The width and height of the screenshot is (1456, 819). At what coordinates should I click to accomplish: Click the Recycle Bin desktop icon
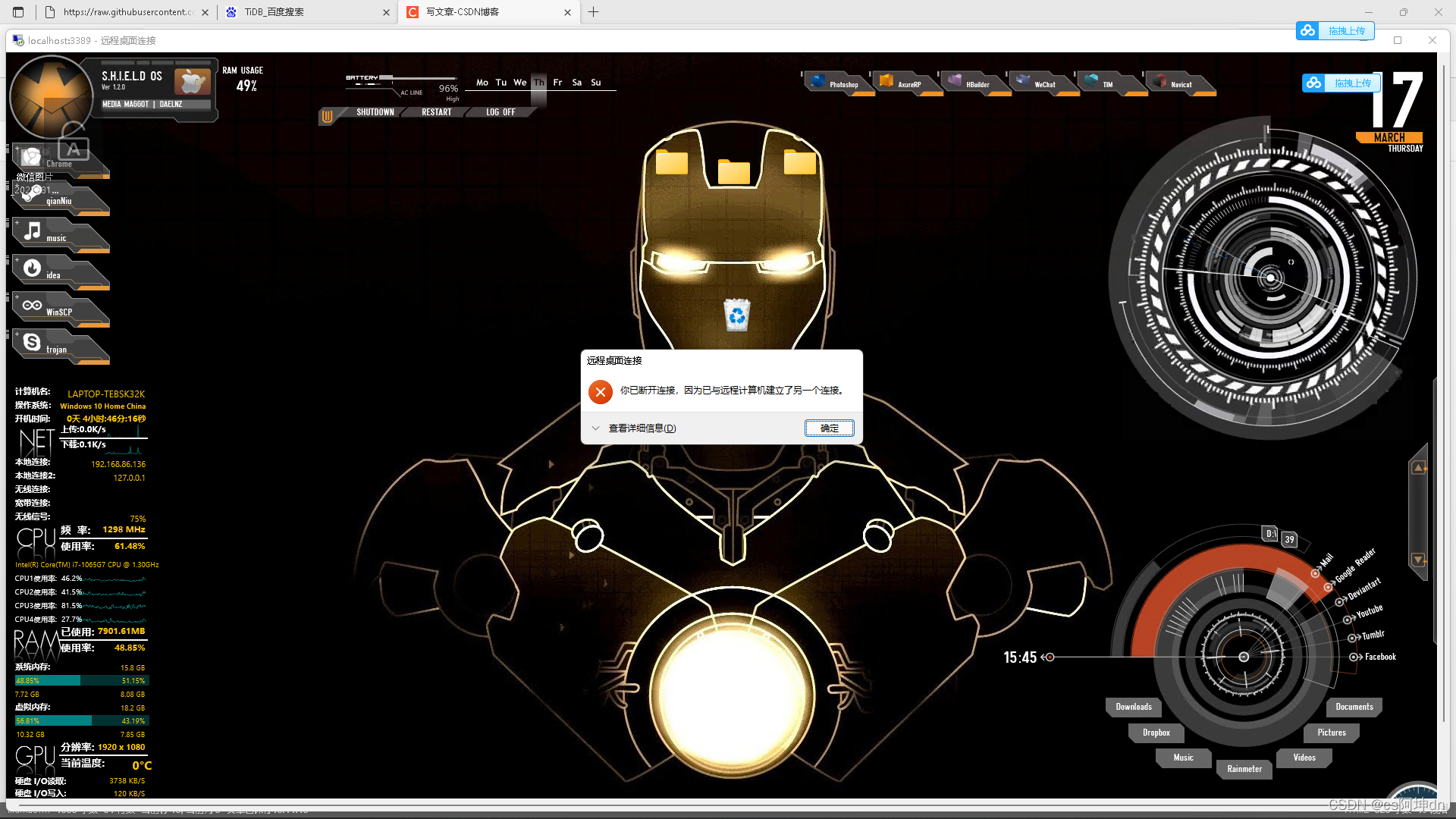coord(736,315)
